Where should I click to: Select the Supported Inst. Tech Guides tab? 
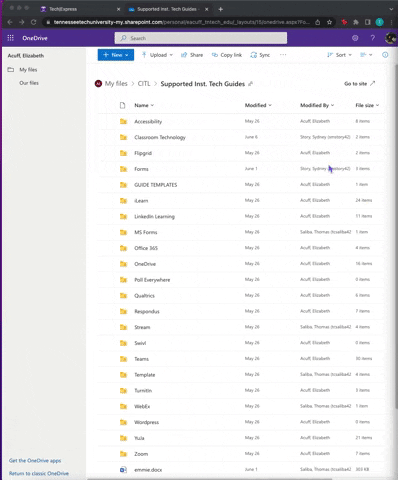coord(168,9)
